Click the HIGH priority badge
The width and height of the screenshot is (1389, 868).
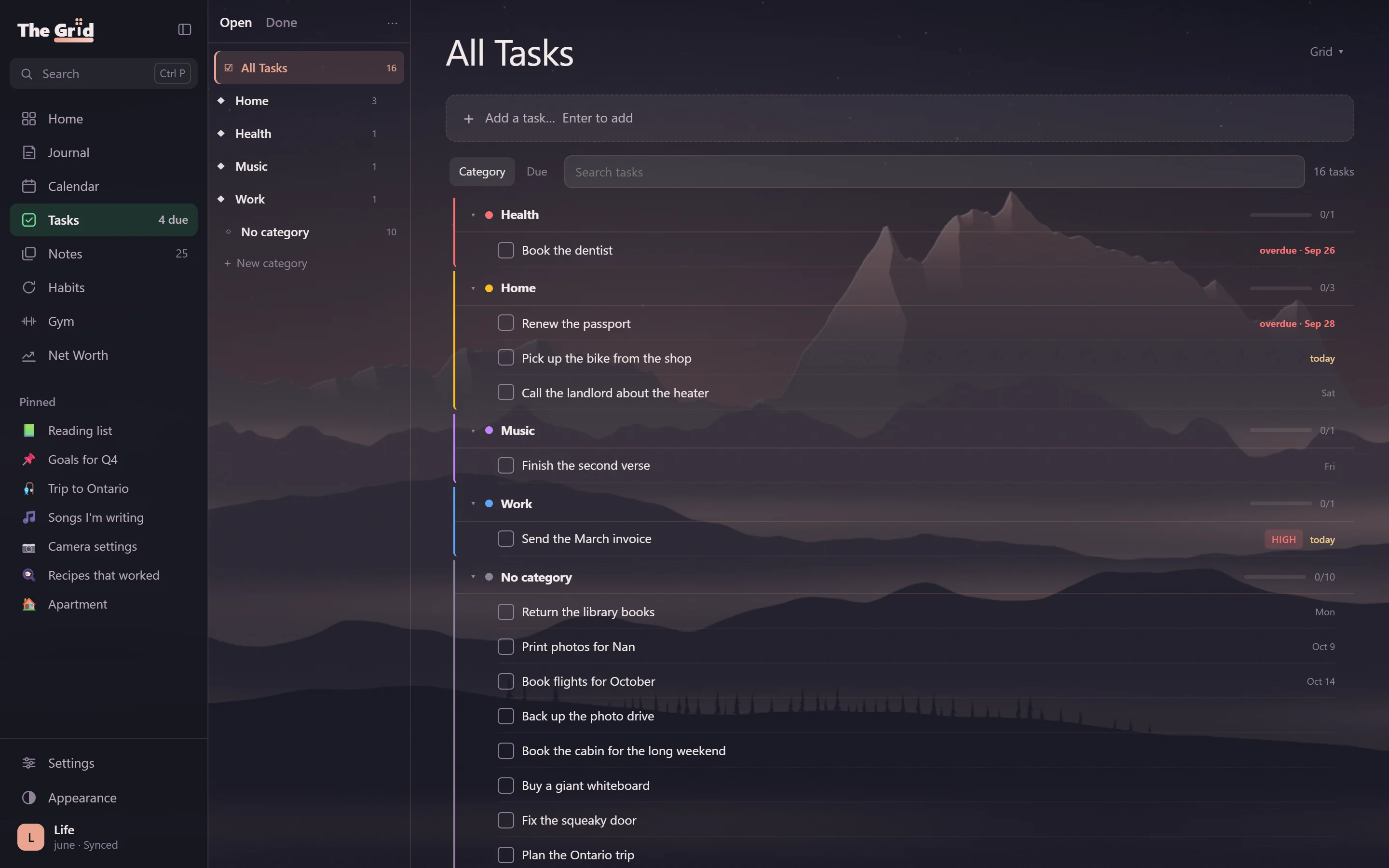tap(1283, 540)
